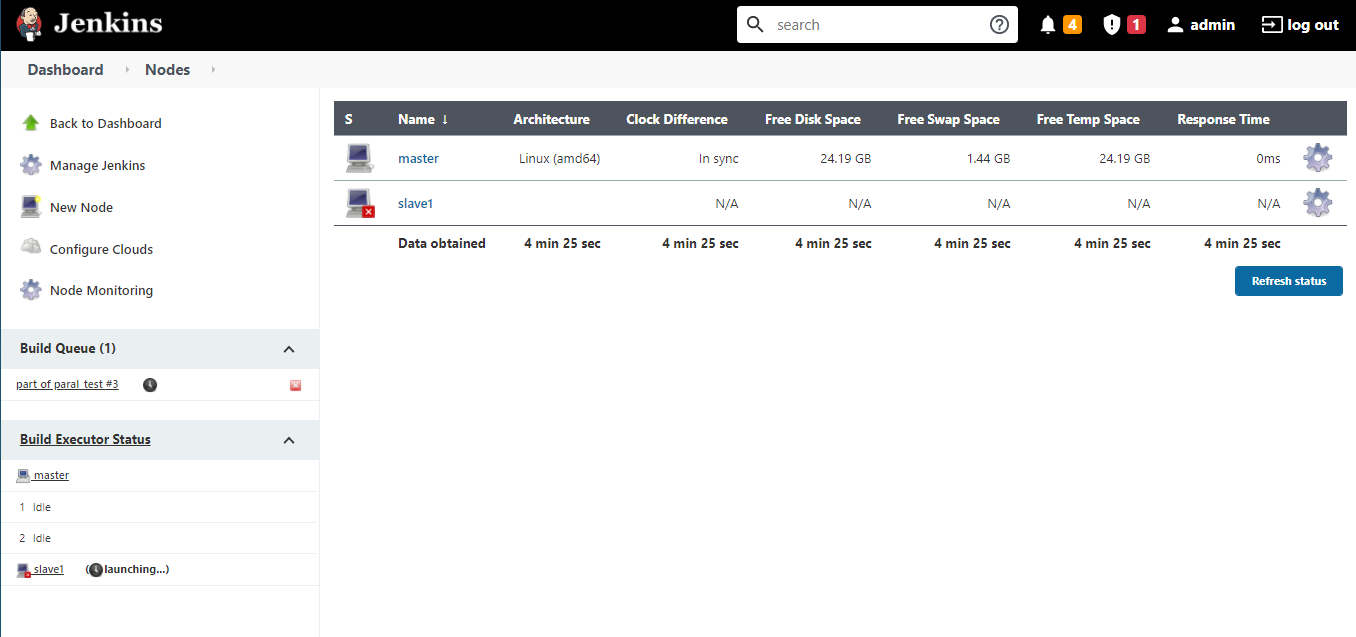The height and width of the screenshot is (637, 1356).
Task: Sort by Clock Difference column header
Action: [x=677, y=119]
